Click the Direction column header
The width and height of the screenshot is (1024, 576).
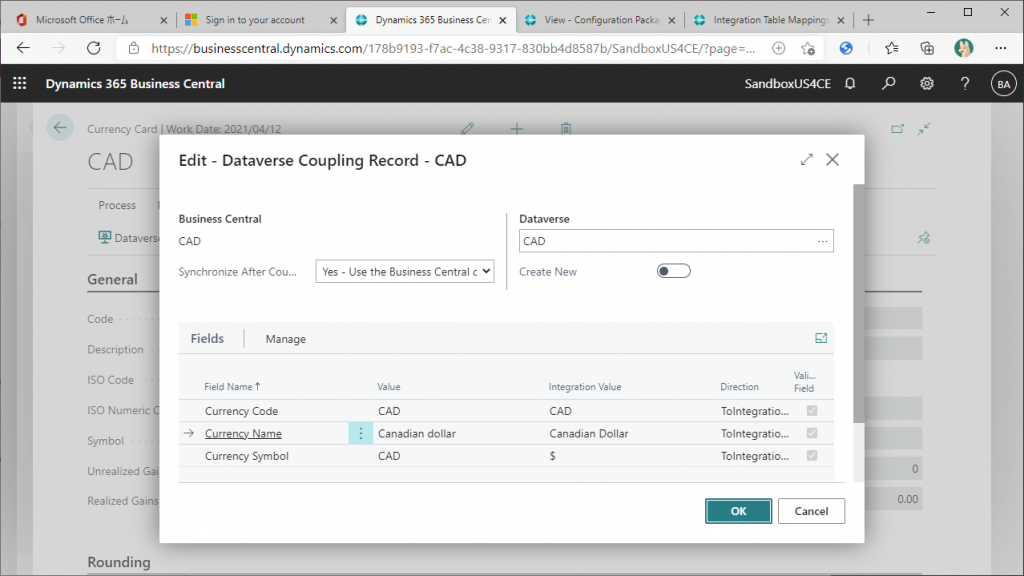(739, 387)
